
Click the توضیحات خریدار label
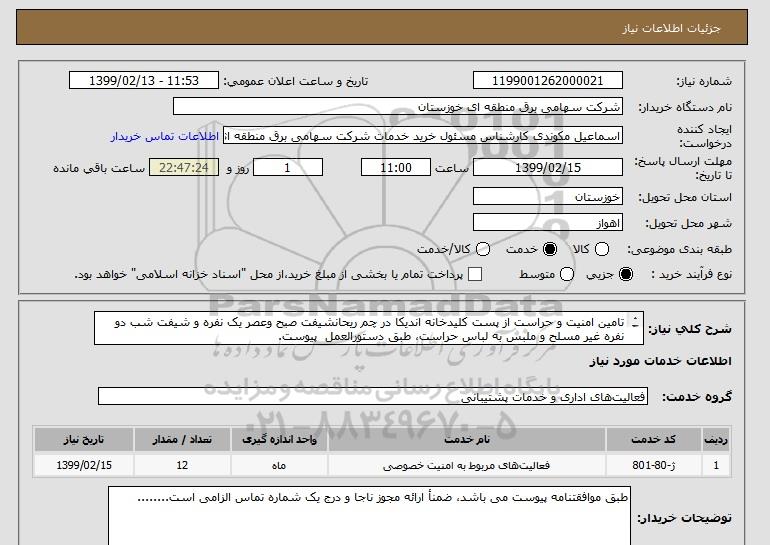pyautogui.click(x=685, y=518)
